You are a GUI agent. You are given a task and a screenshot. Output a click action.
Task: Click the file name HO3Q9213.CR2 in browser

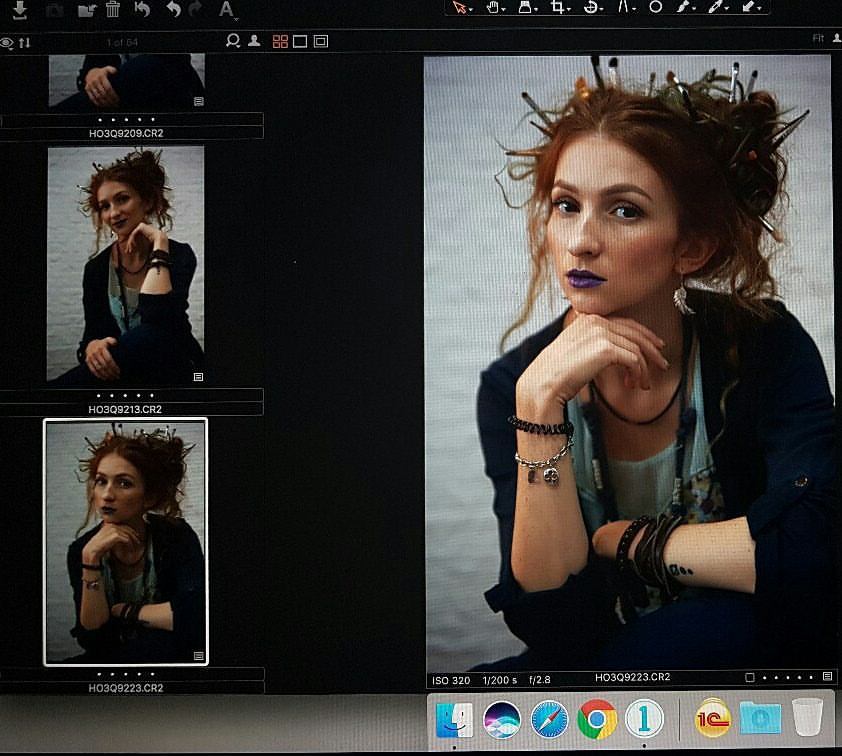click(x=125, y=410)
